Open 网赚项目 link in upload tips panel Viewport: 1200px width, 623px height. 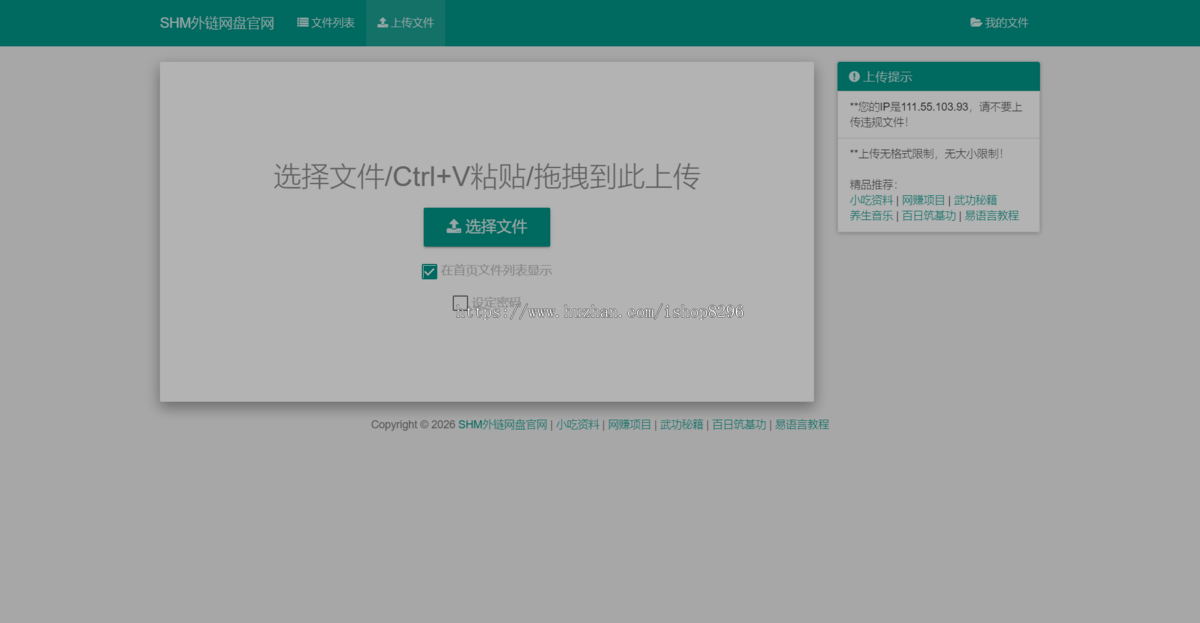point(923,200)
